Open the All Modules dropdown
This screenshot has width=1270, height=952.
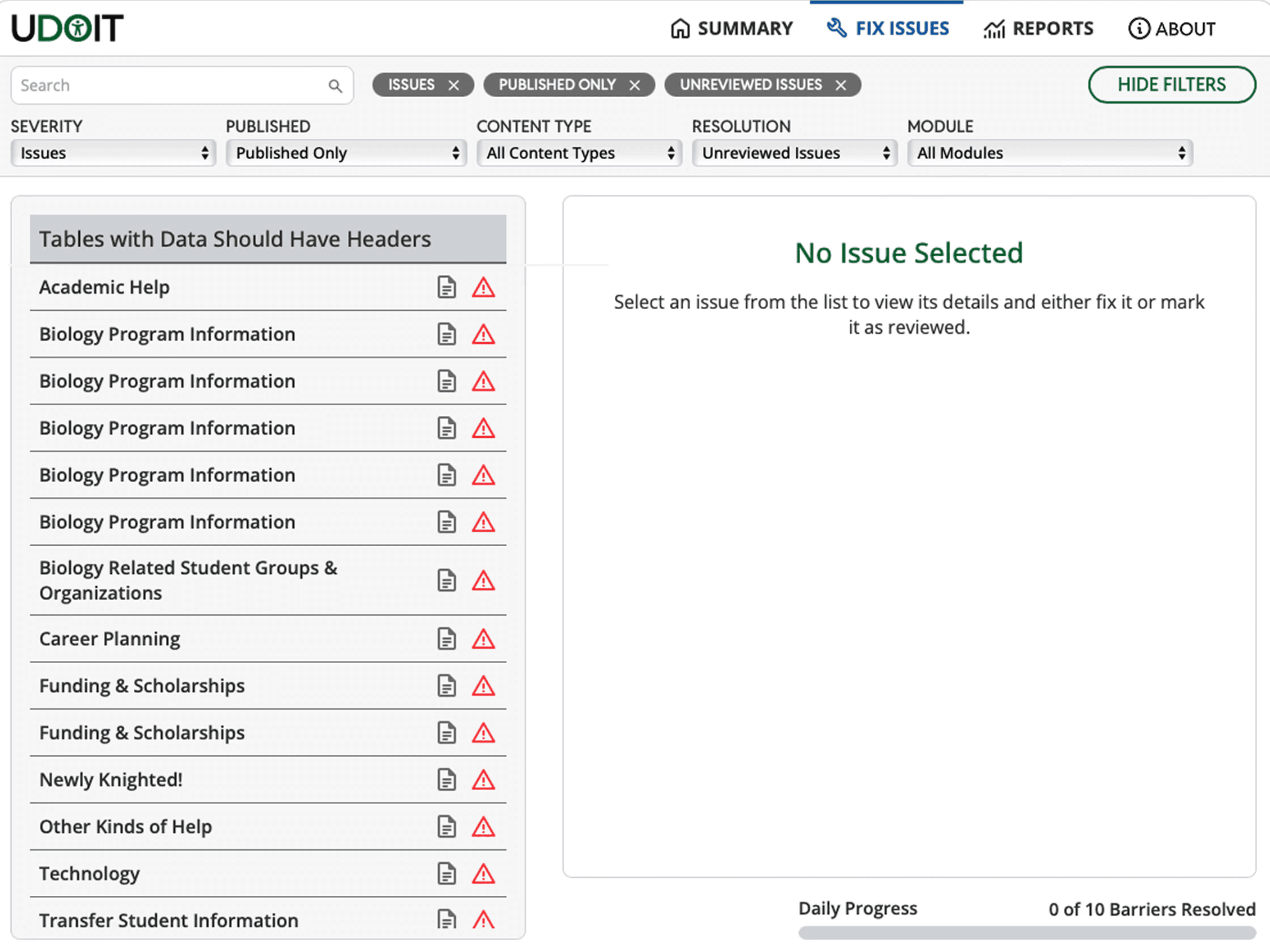point(1050,153)
